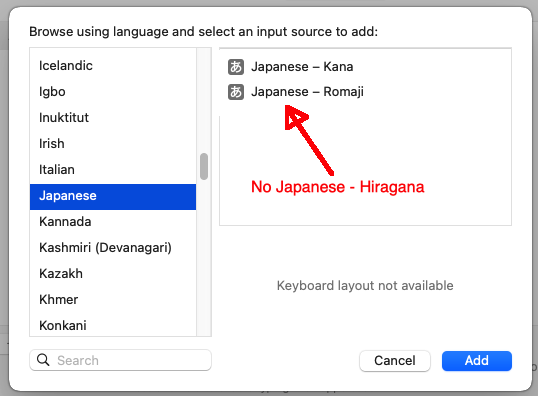The image size is (538, 396).
Task: Choose Inuktitut from the language list
Action: (x=113, y=118)
